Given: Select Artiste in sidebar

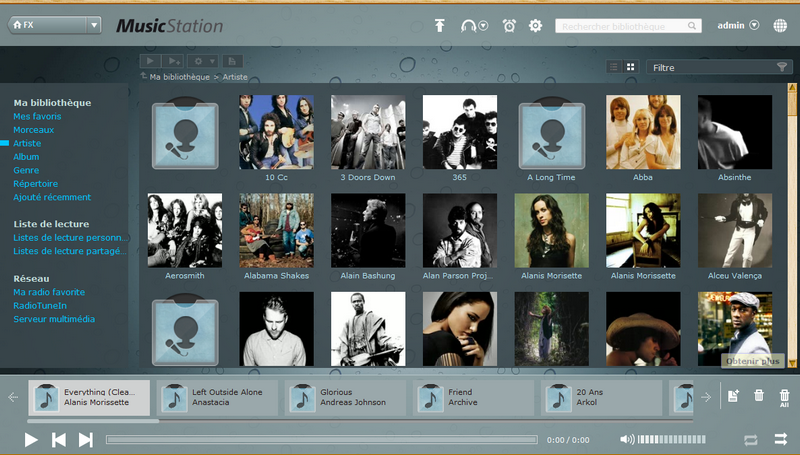Looking at the screenshot, I should (27, 143).
